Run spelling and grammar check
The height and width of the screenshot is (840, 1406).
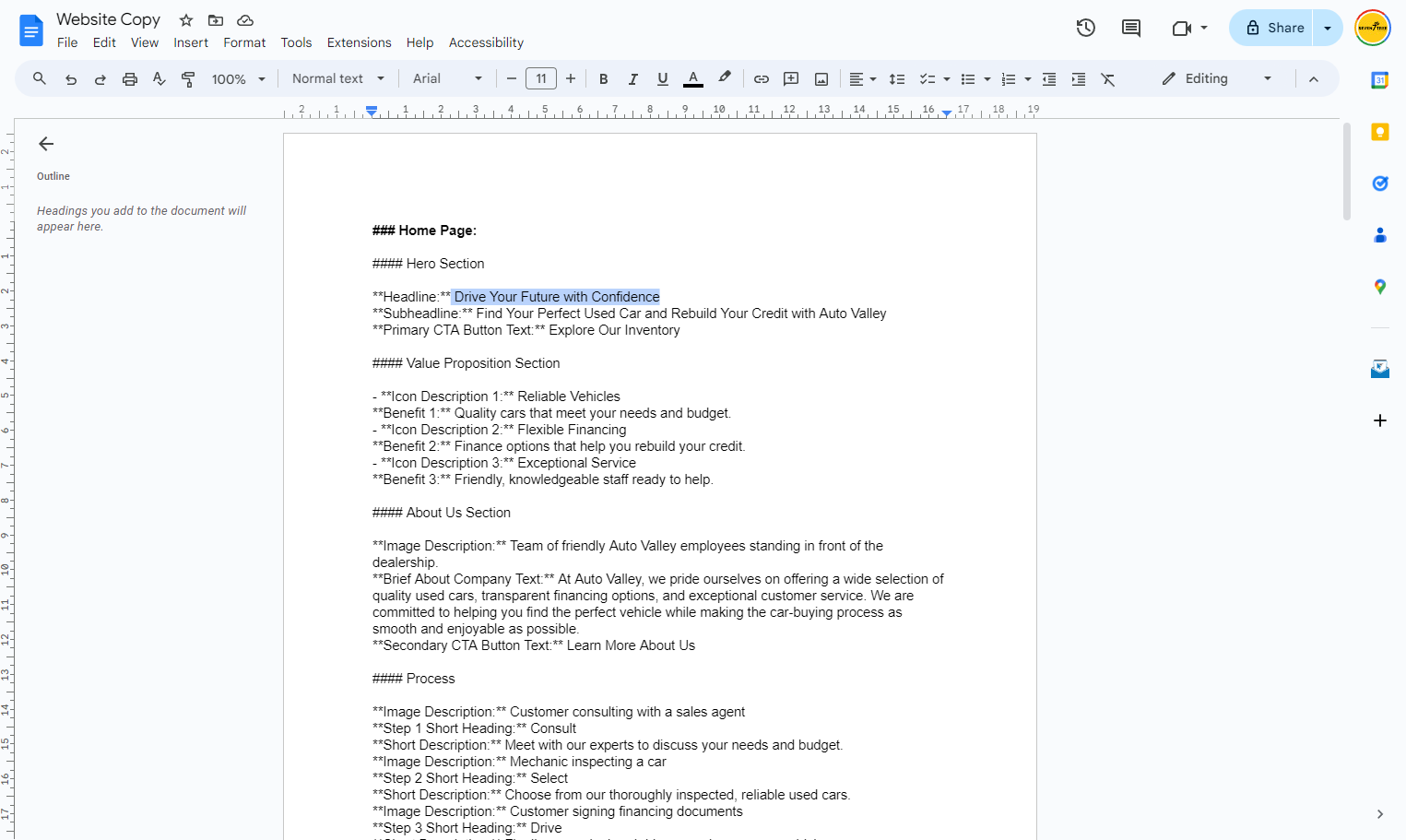160,79
